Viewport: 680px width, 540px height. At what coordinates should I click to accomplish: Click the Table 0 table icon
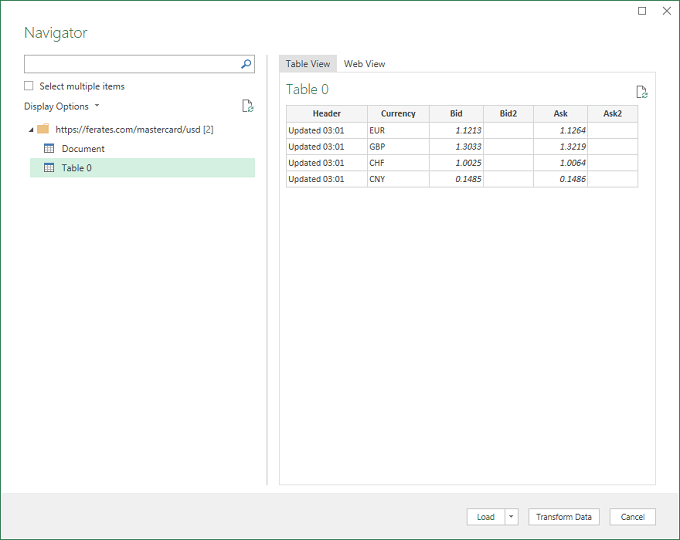[48, 168]
